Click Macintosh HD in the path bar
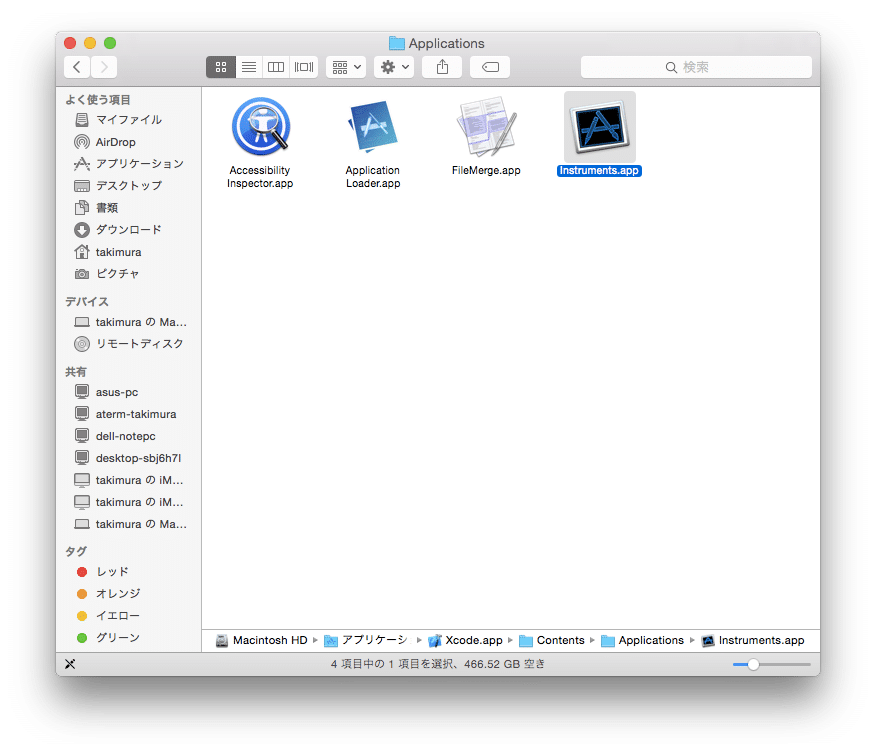 [x=261, y=640]
